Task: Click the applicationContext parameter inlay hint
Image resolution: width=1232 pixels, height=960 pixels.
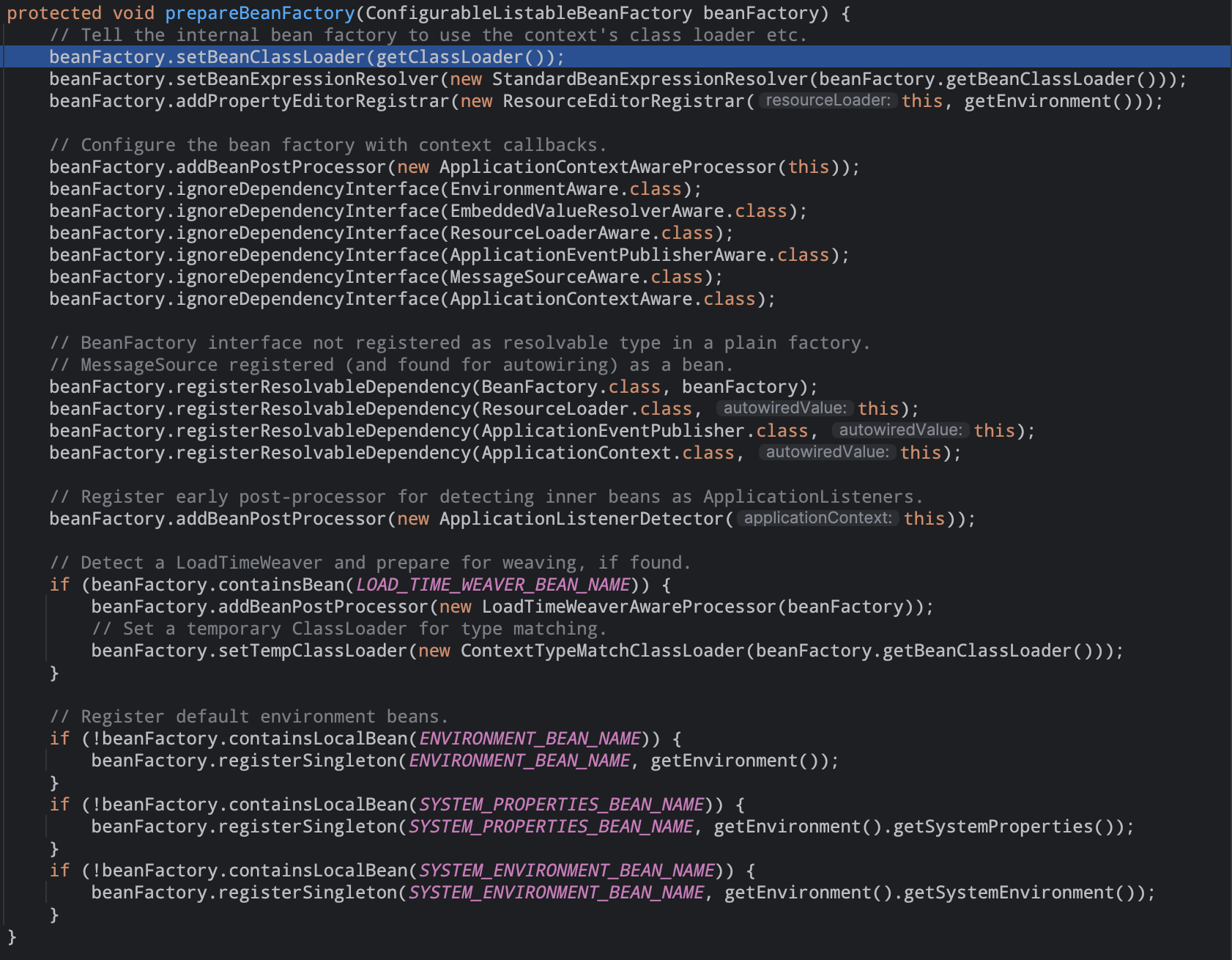Action: 817,518
